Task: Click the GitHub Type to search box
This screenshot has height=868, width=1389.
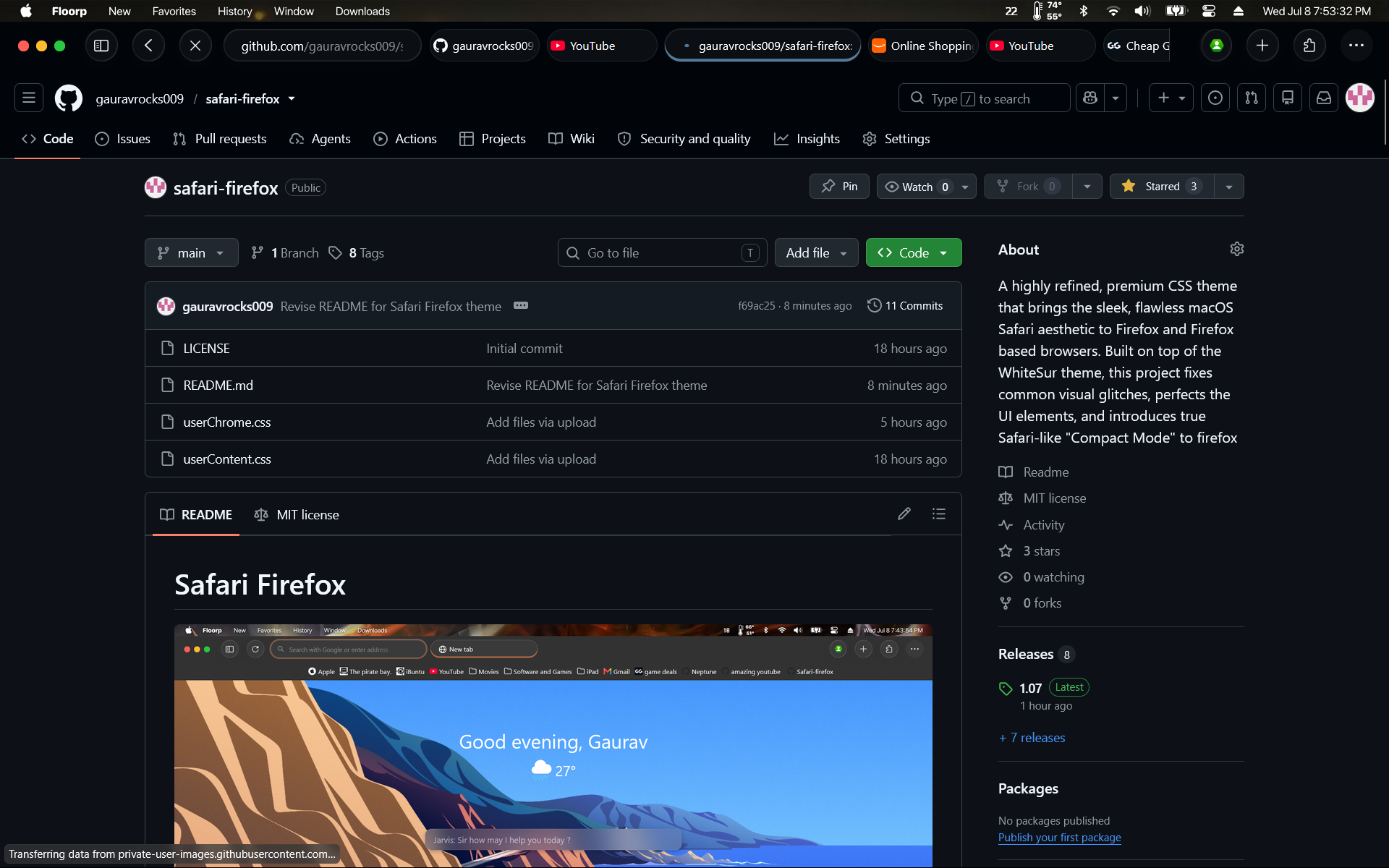Action: click(984, 98)
